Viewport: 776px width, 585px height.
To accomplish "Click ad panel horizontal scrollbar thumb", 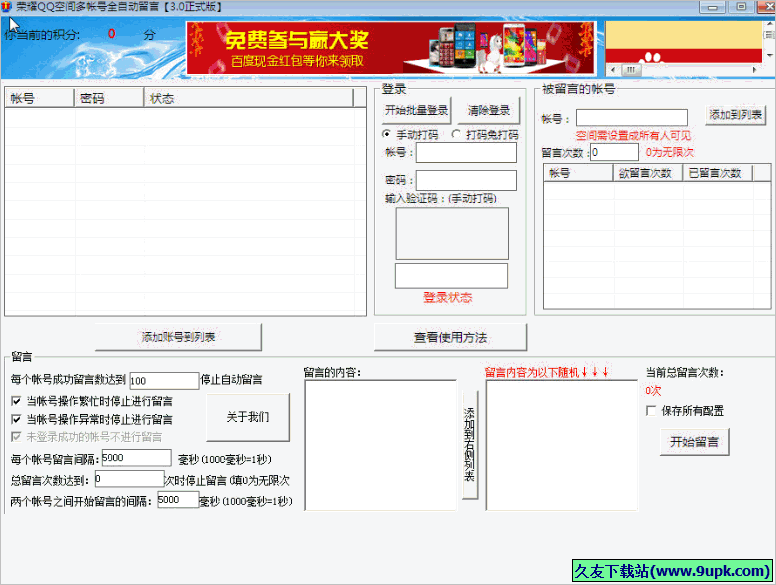I will click(631, 70).
